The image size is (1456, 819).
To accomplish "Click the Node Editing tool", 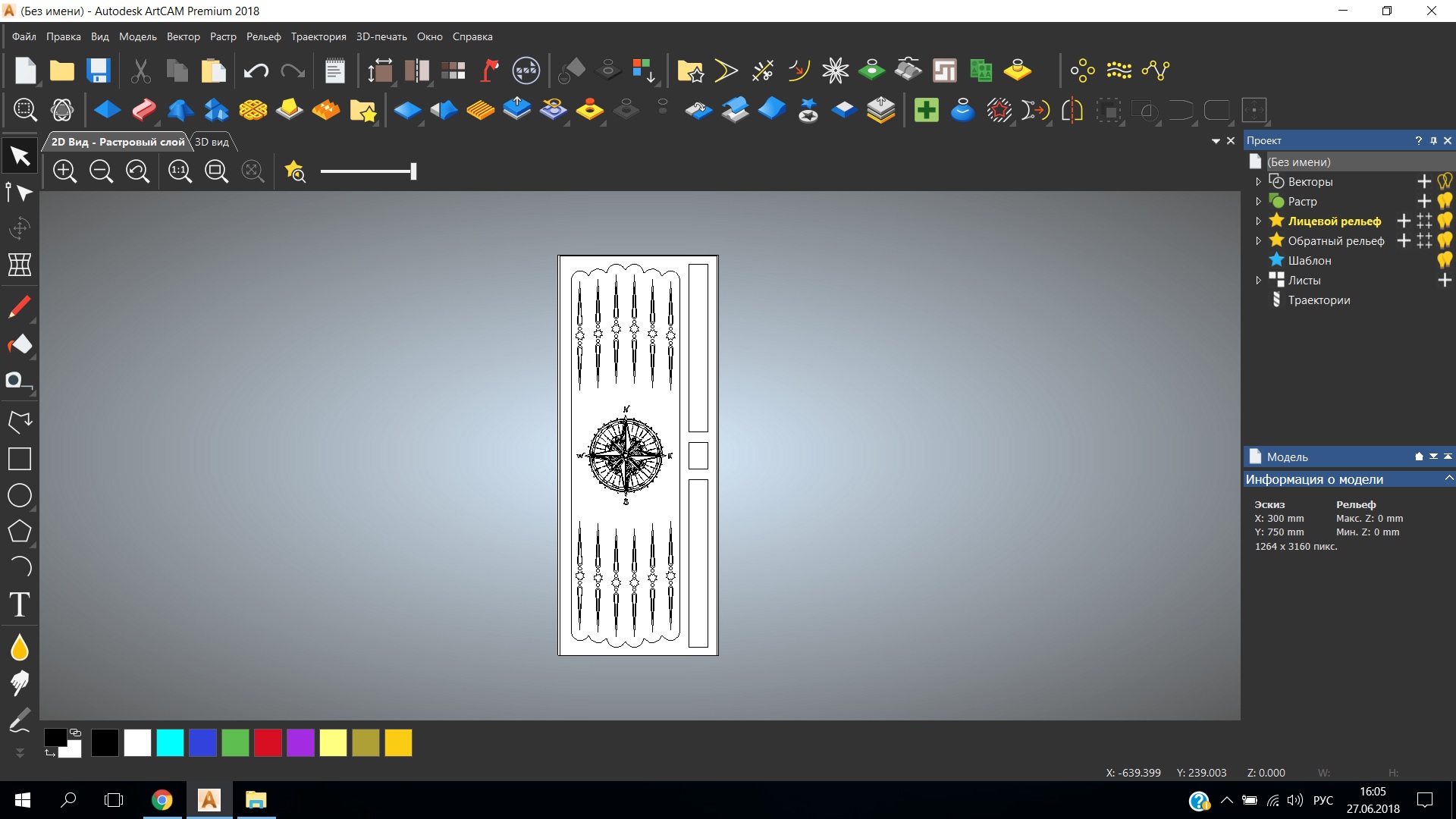I will (x=20, y=193).
